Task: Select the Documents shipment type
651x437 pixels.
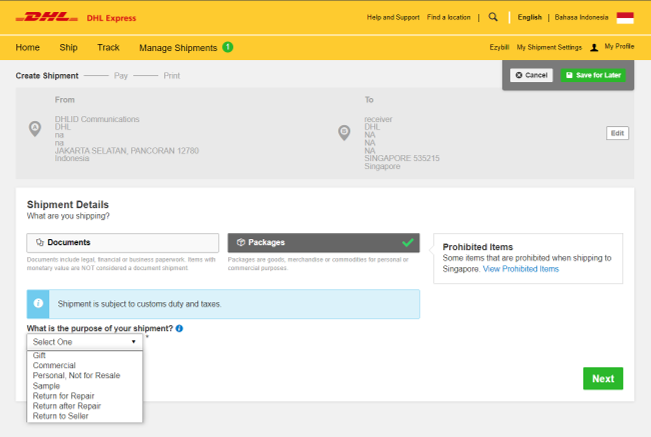Action: 122,243
